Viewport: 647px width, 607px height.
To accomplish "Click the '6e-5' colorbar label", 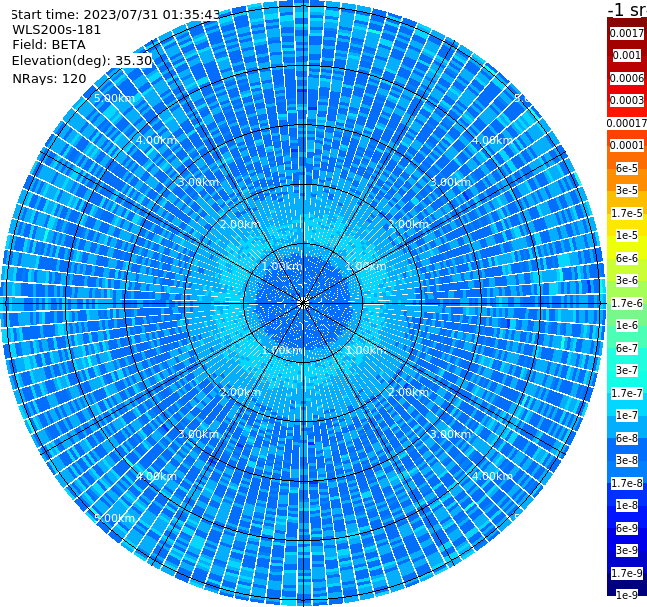I will point(627,168).
